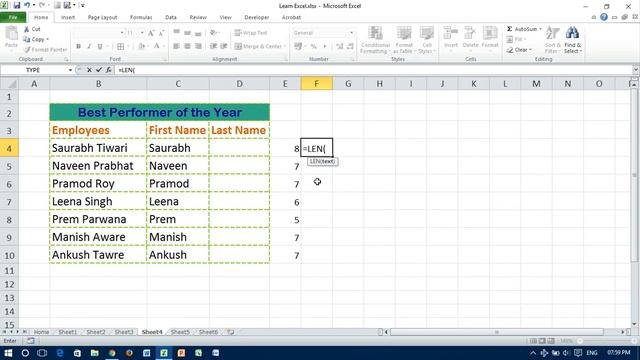Confirm formula with Enter checkmark button
The height and width of the screenshot is (360, 640).
pos(99,70)
